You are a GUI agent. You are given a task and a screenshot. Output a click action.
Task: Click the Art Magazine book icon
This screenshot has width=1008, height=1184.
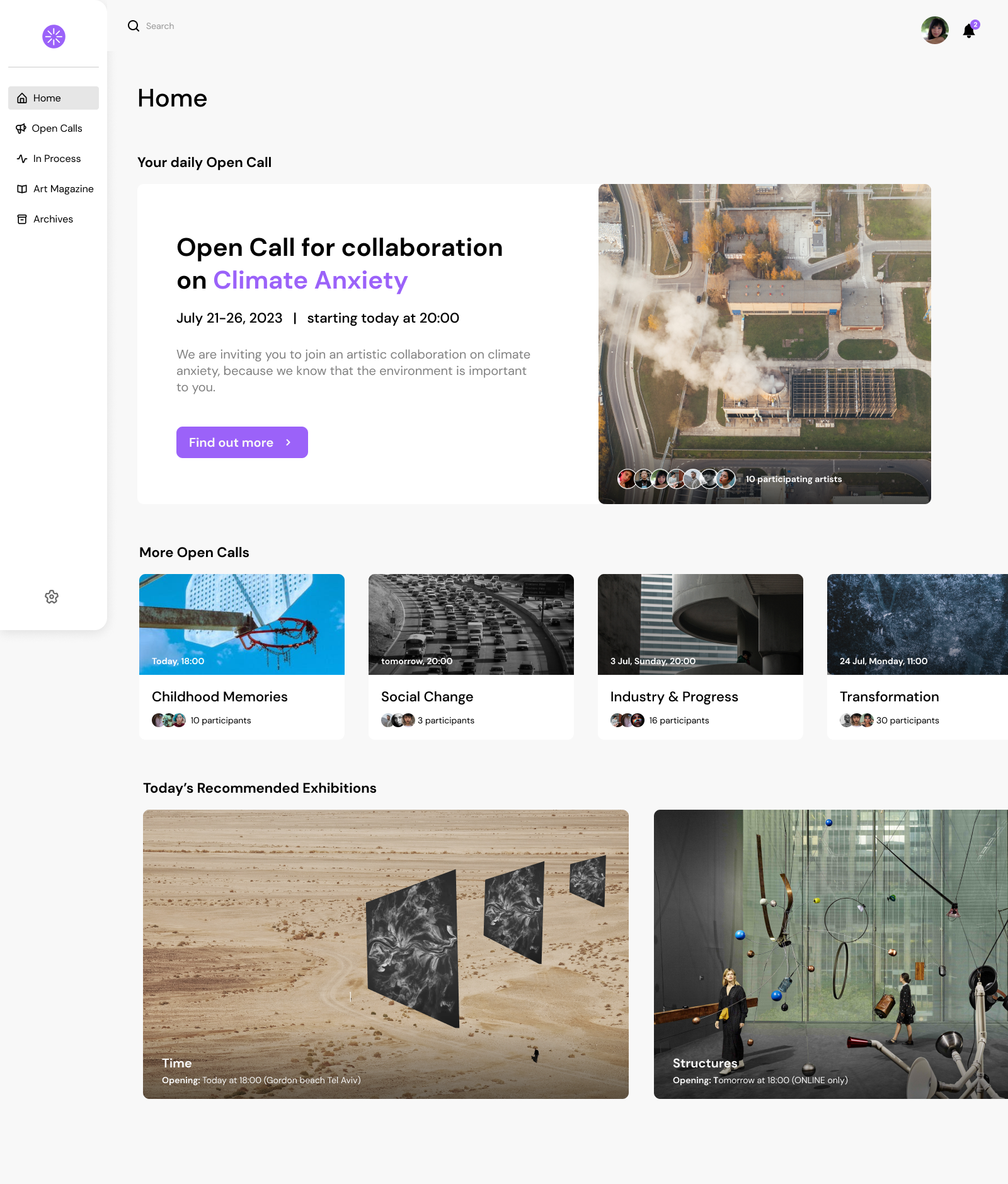tap(22, 189)
